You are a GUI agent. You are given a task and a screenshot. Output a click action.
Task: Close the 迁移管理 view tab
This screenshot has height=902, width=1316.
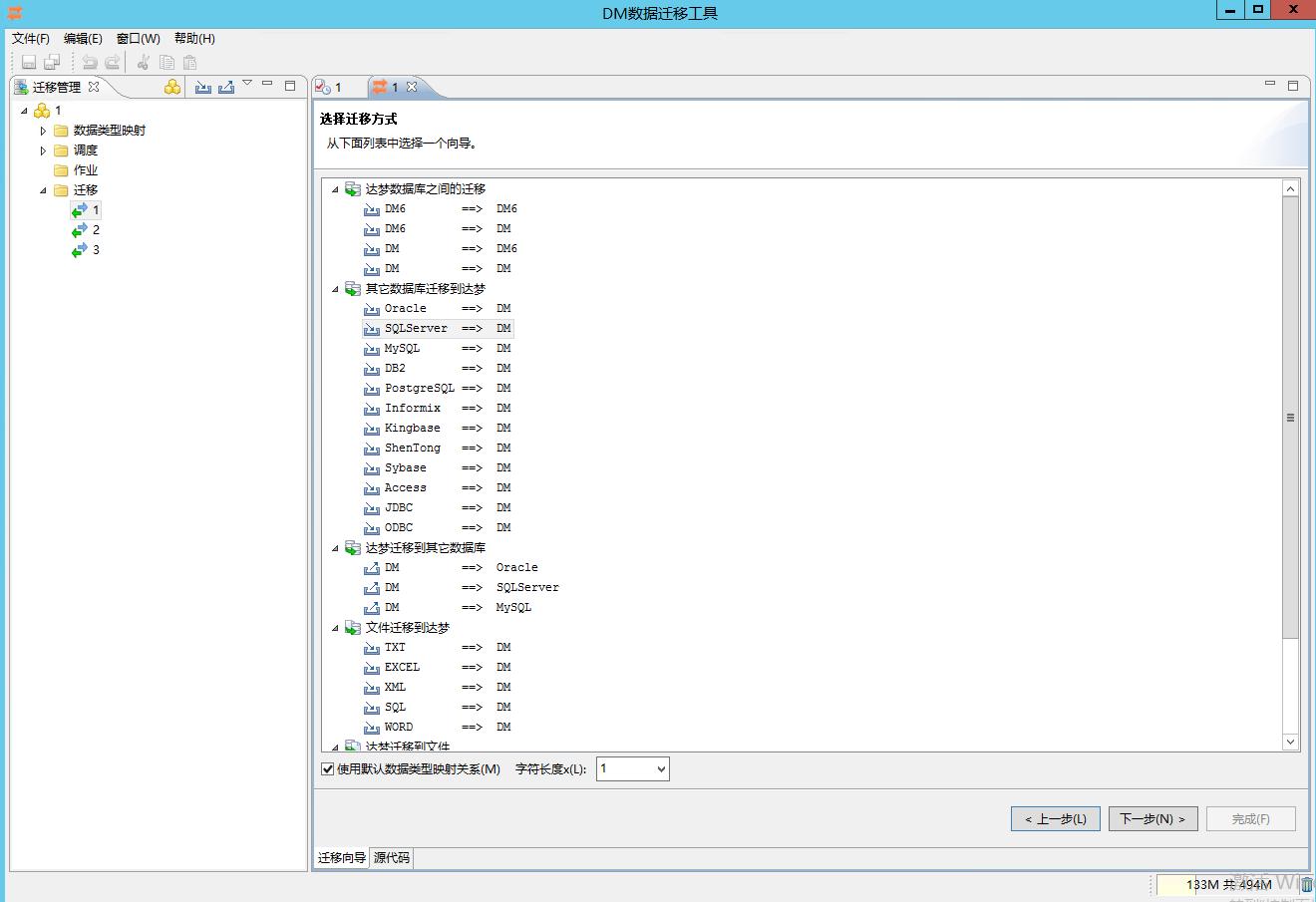(x=94, y=87)
